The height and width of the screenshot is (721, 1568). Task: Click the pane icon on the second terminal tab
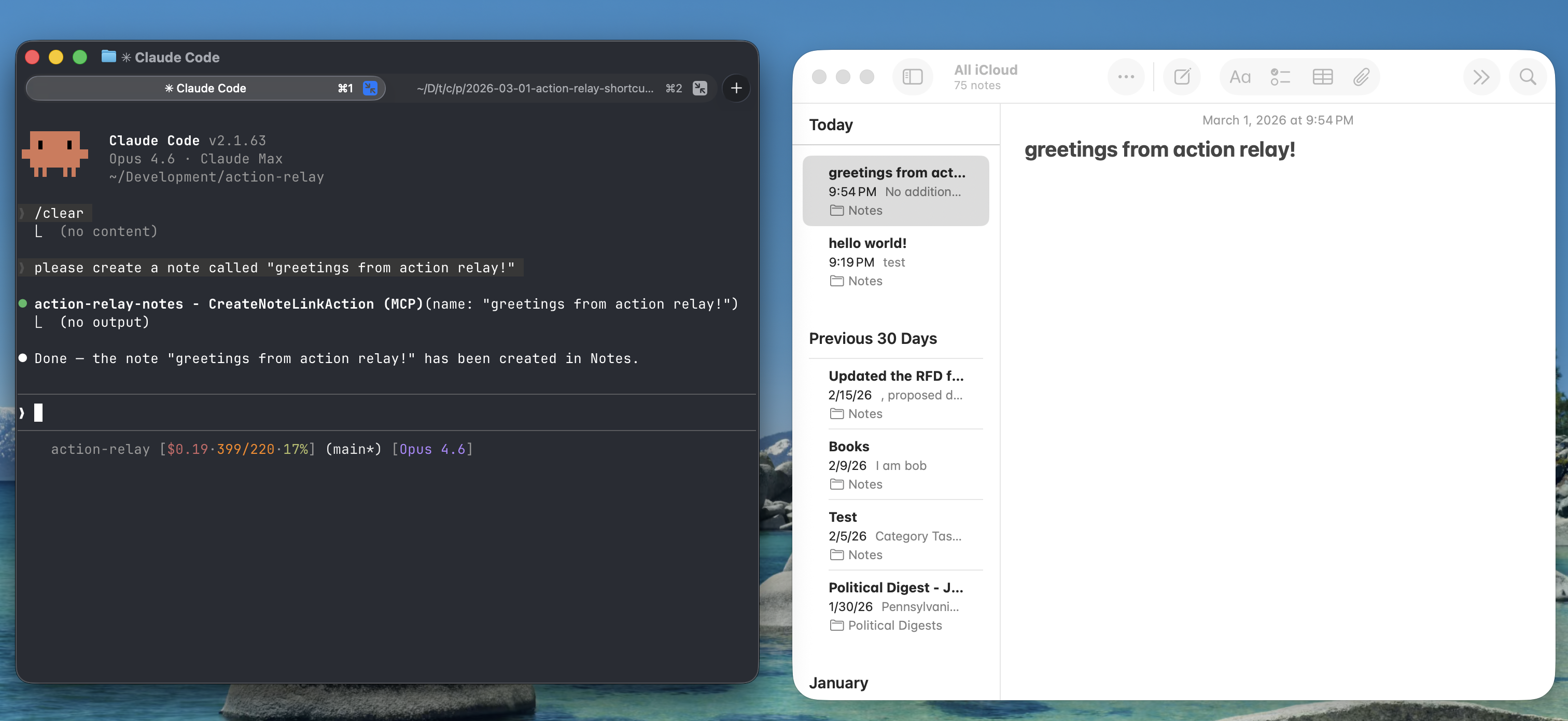coord(699,88)
